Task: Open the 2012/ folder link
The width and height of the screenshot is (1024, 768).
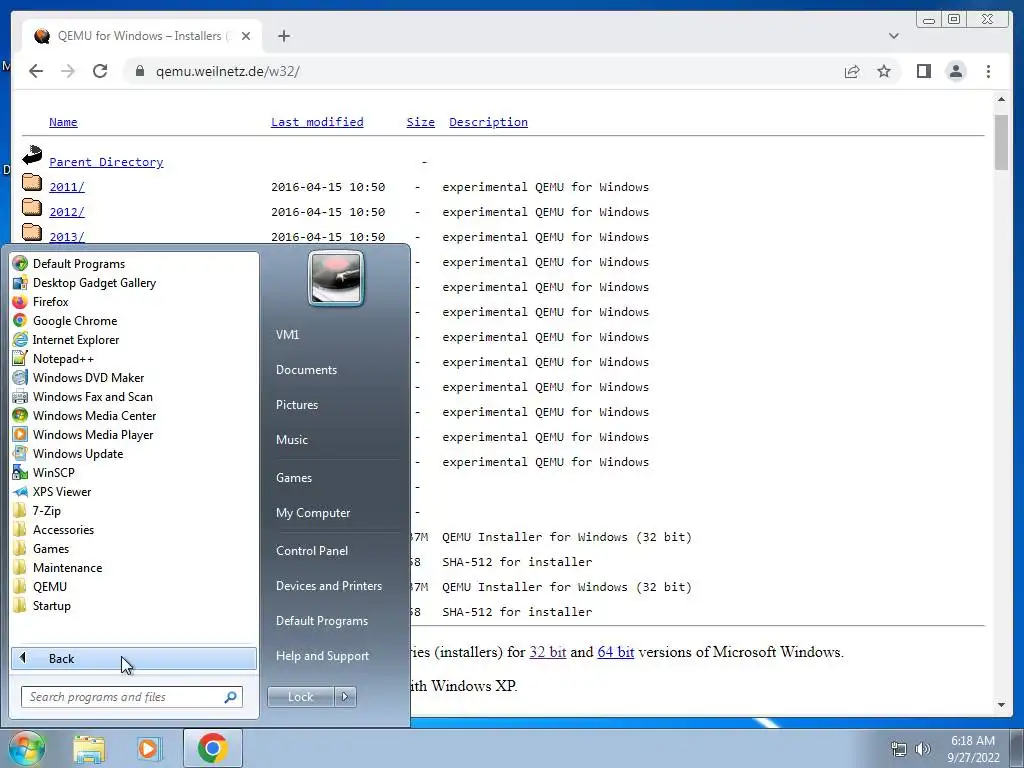Action: tap(67, 212)
